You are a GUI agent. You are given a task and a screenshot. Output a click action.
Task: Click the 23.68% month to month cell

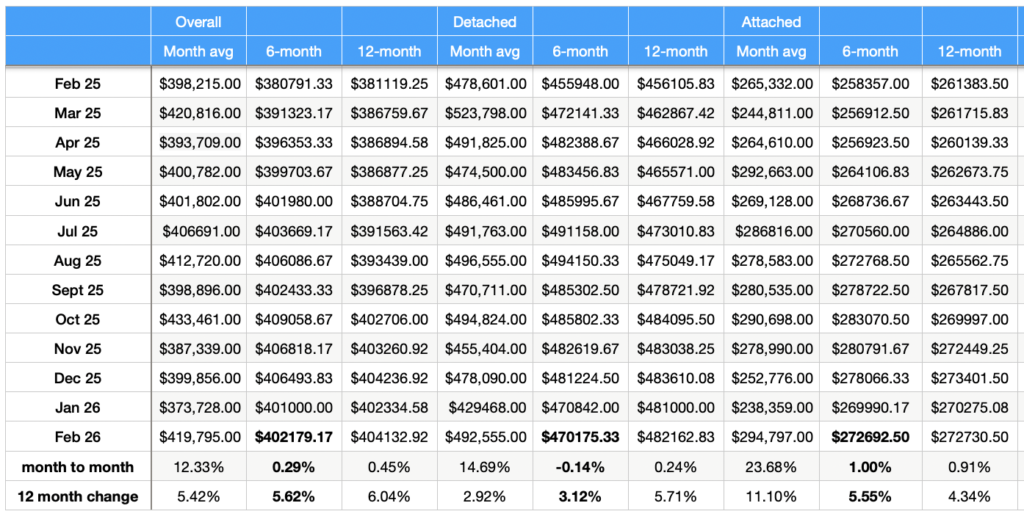pos(771,466)
